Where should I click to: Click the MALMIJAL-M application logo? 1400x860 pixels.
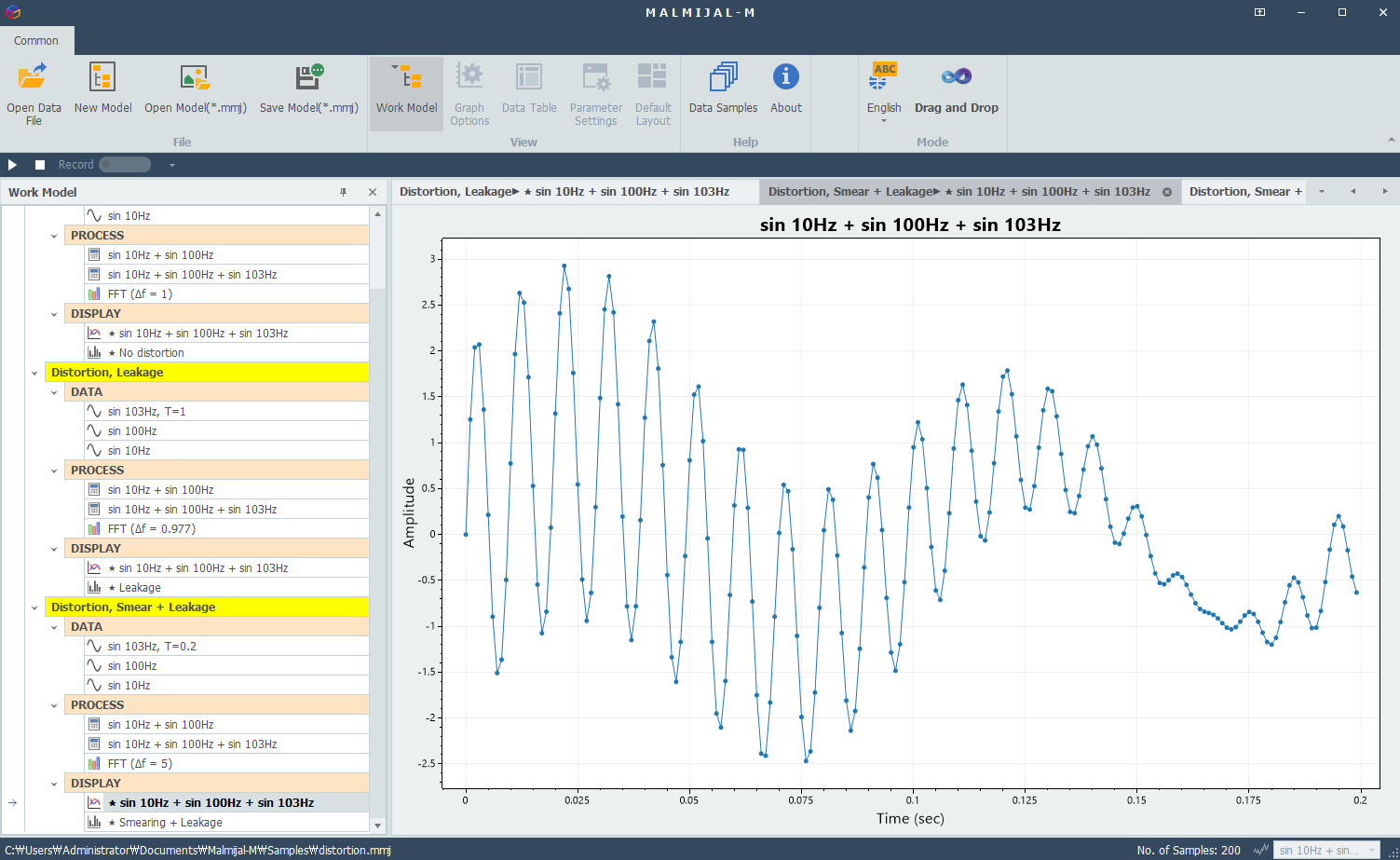point(12,12)
